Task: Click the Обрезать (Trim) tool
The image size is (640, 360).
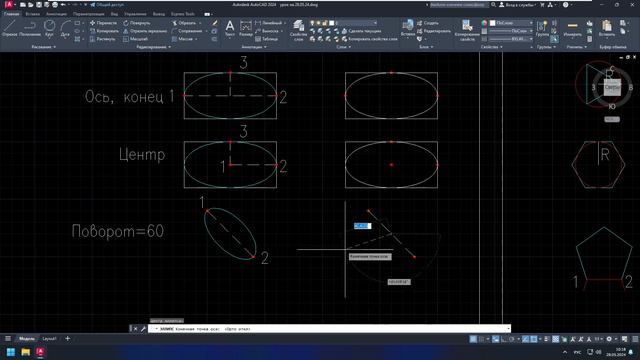Action: pyautogui.click(x=184, y=23)
